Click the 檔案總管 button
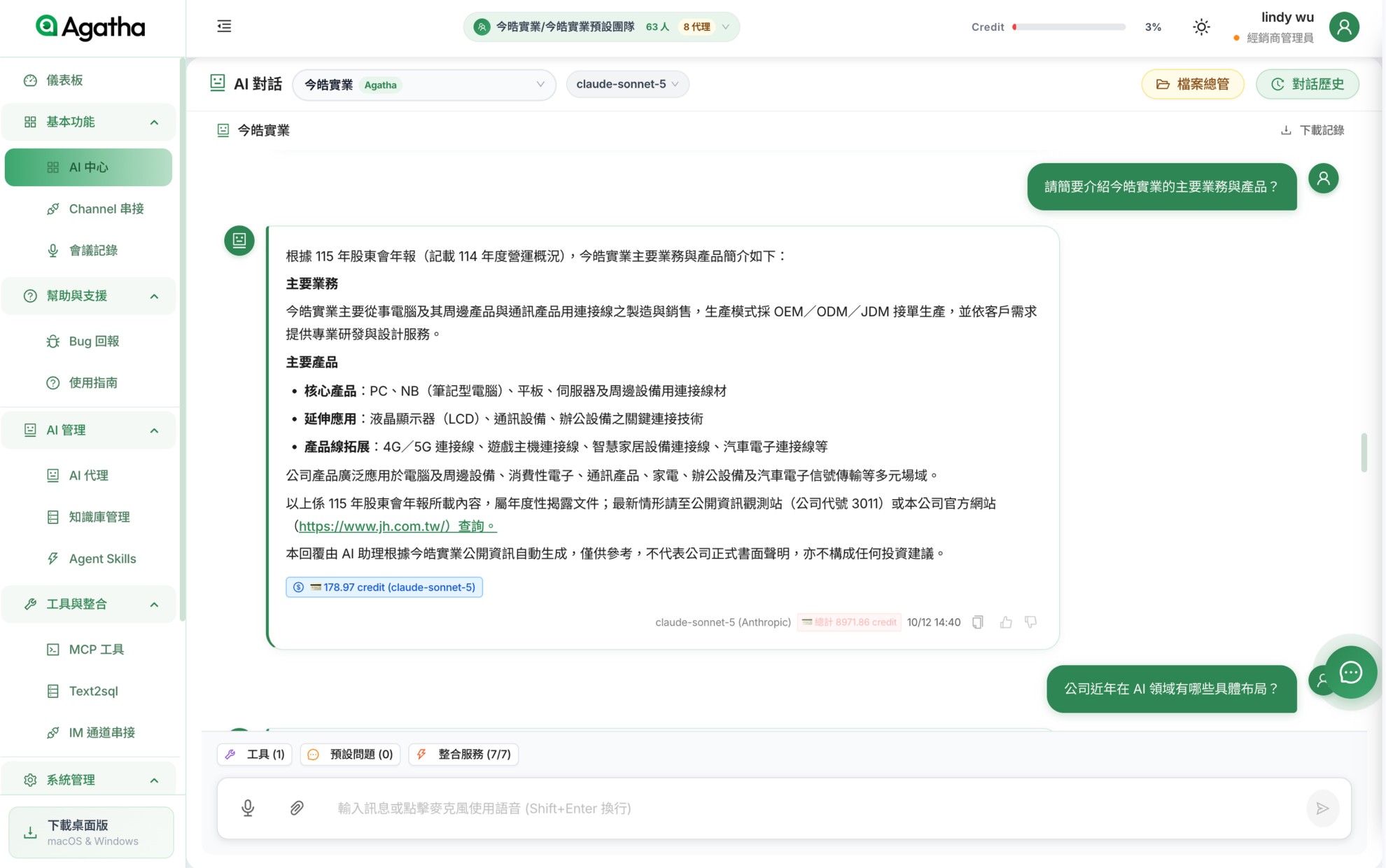This screenshot has width=1386, height=868. 1193,84
